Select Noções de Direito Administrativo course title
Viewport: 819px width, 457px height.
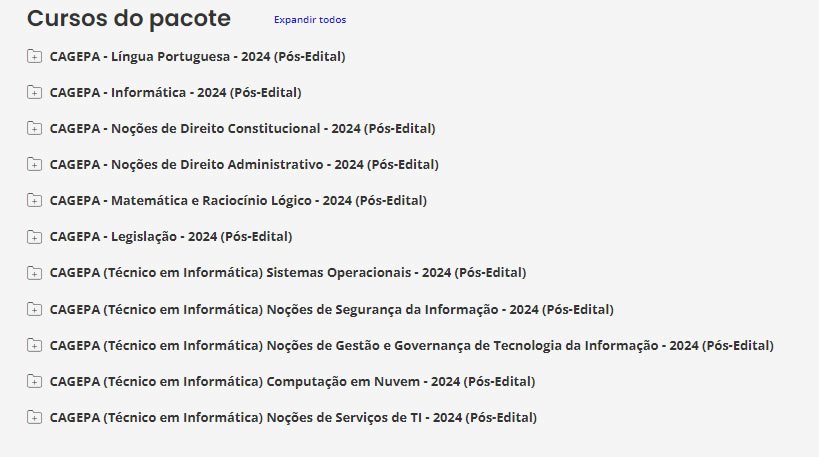pos(244,164)
